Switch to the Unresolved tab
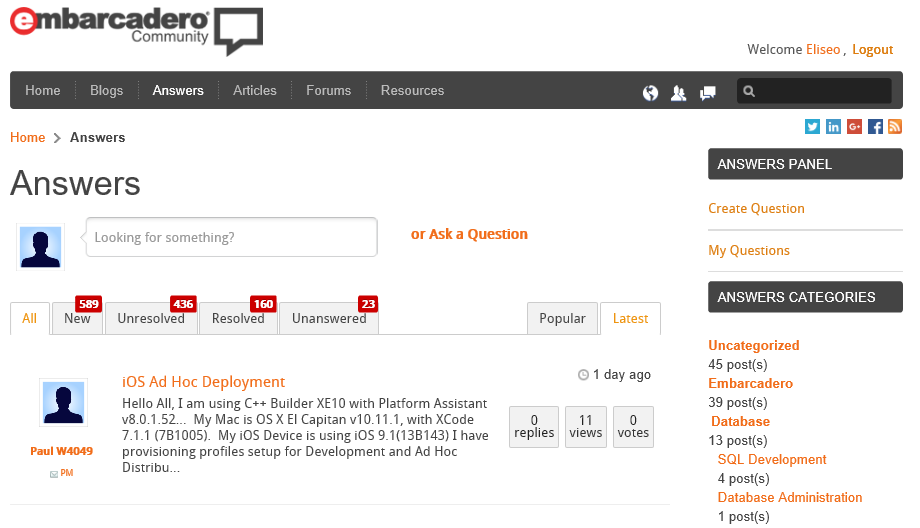920x528 pixels. (151, 319)
